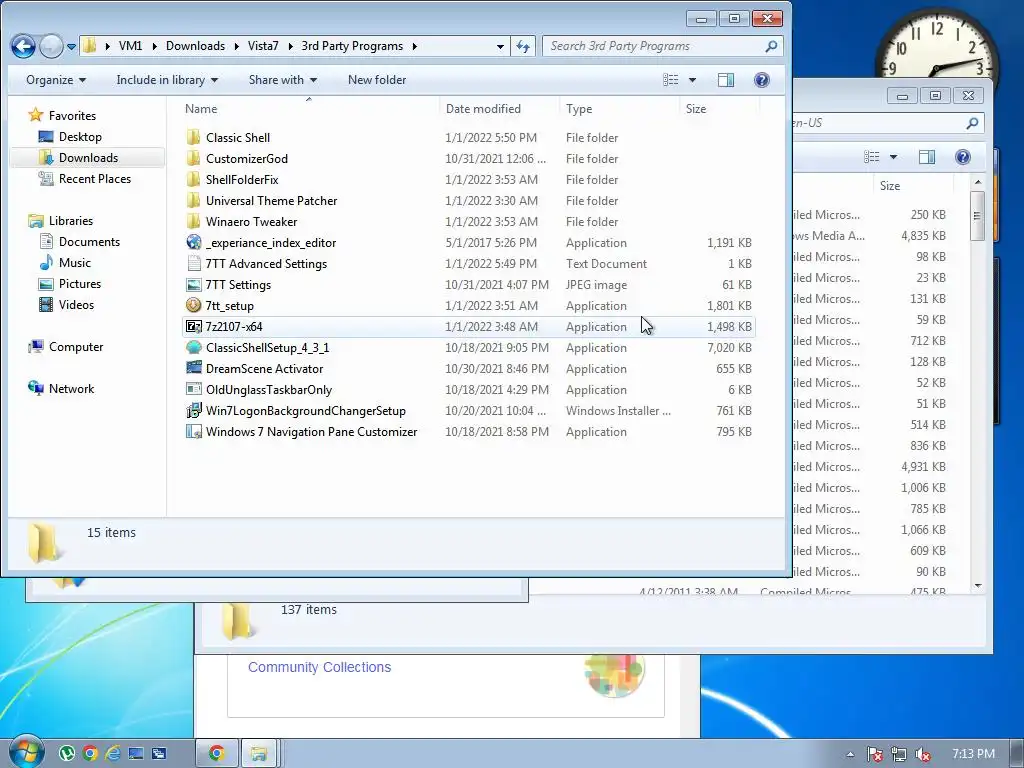Toggle preview pane in back Explorer window
The image size is (1024, 768).
[x=927, y=157]
